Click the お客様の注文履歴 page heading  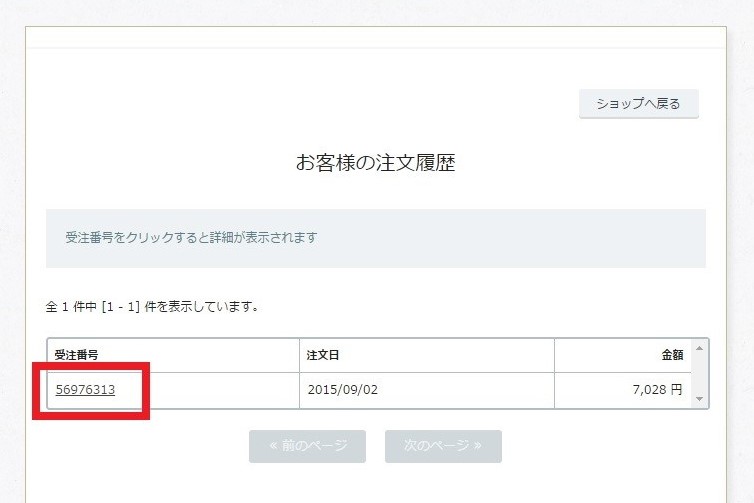pyautogui.click(x=375, y=163)
